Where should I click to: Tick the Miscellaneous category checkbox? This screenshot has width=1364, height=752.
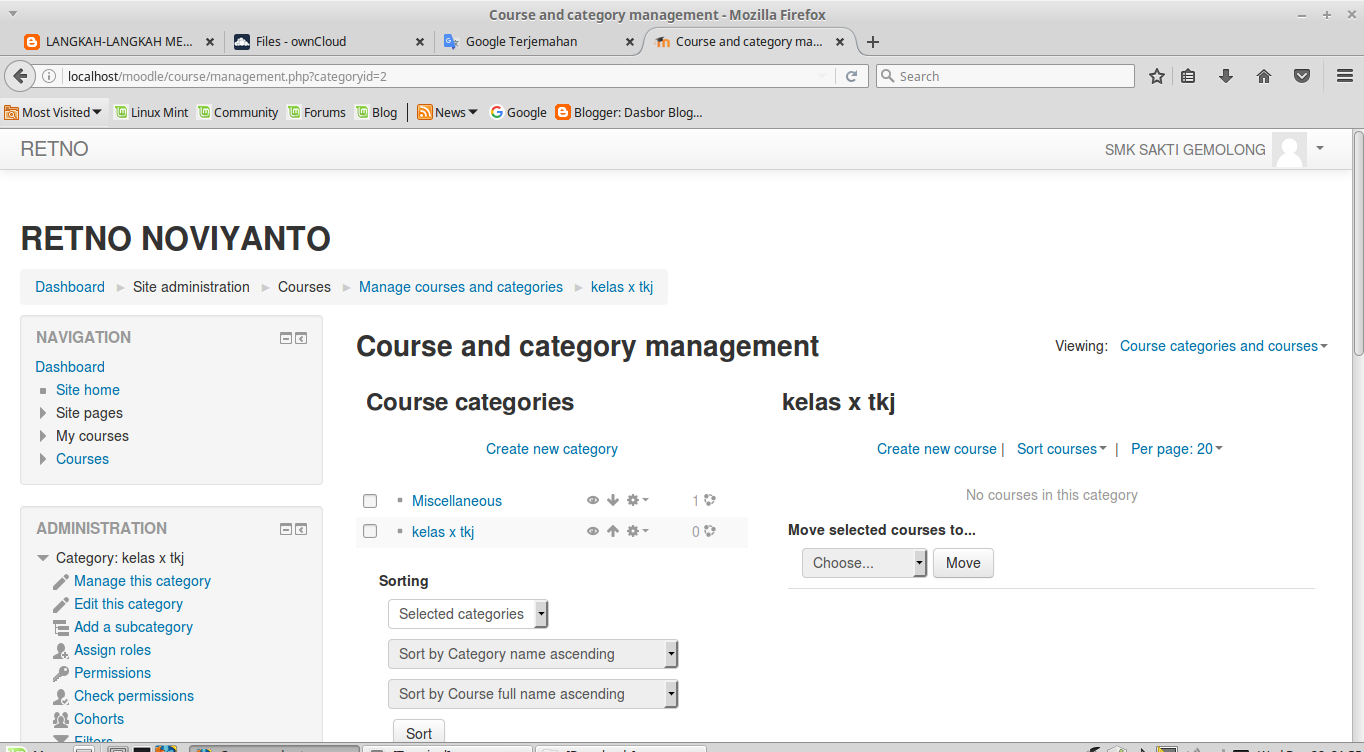(370, 501)
